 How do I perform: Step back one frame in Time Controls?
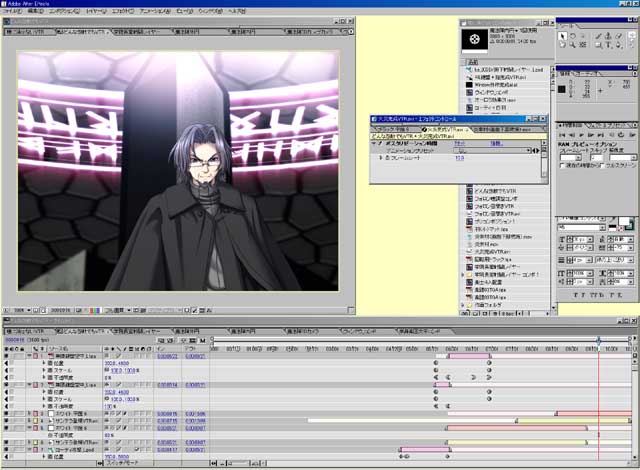pyautogui.click(x=572, y=135)
